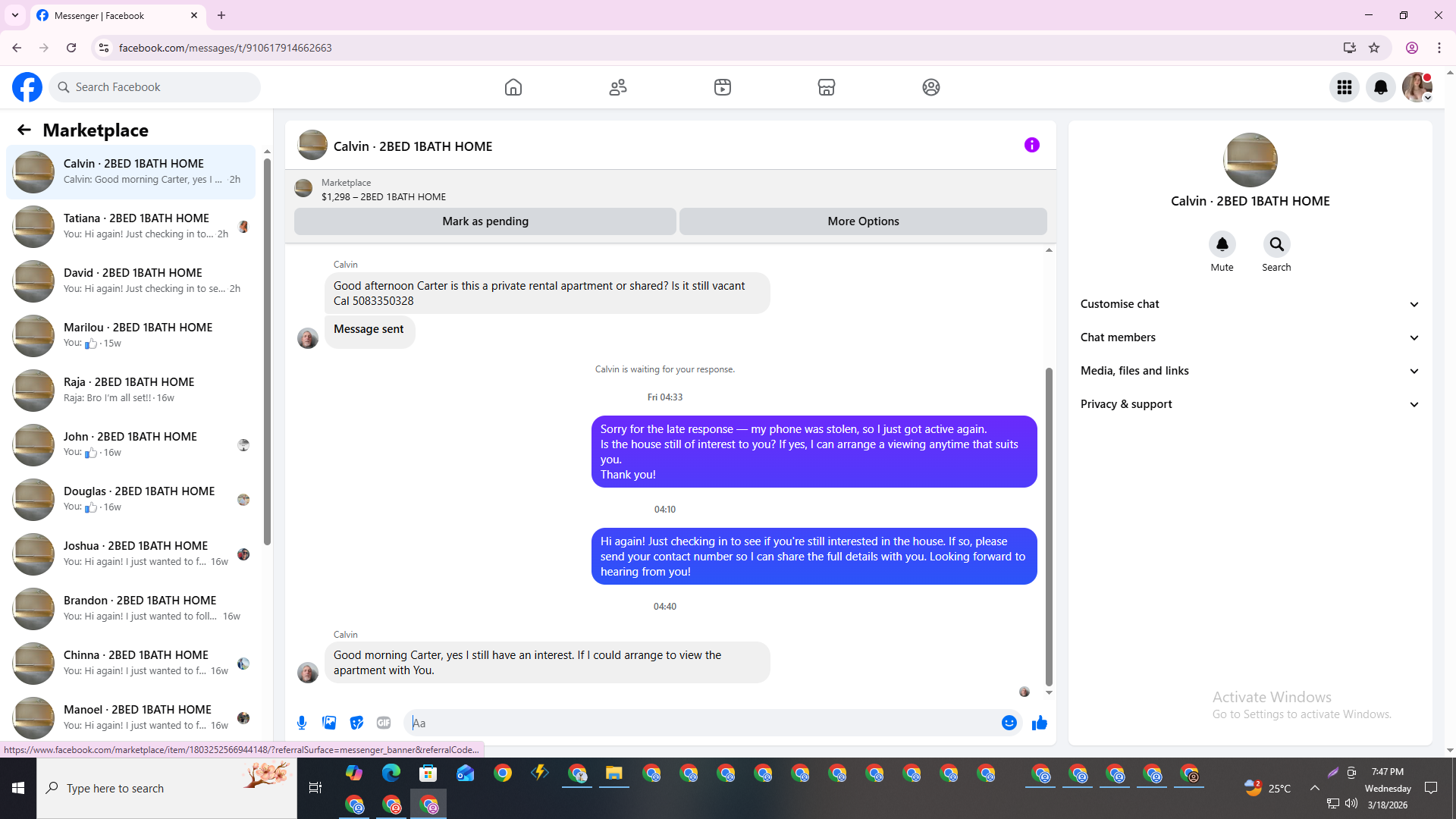Screen dimensions: 1456x819
Task: Open the Friends tab in top navigation
Action: [x=617, y=87]
